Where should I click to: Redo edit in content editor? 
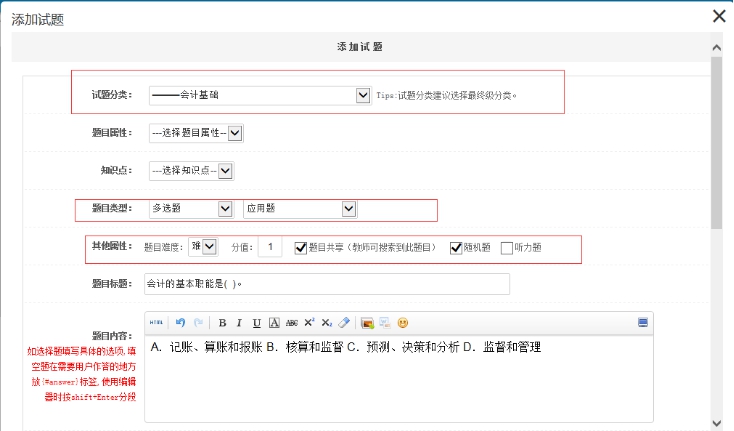tap(198, 322)
